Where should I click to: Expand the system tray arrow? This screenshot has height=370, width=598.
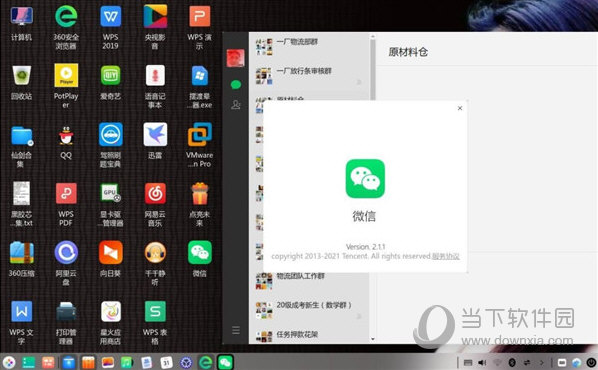click(x=541, y=363)
